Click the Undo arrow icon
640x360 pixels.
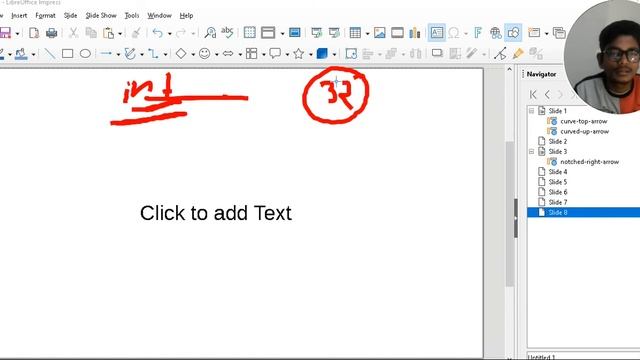point(158,33)
